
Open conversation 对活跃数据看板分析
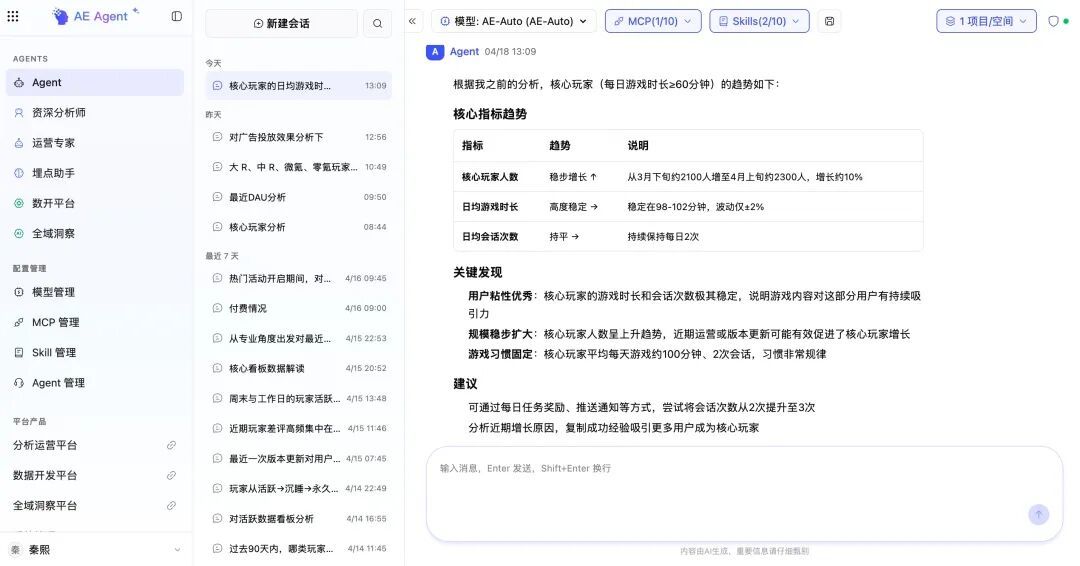[x=298, y=518]
